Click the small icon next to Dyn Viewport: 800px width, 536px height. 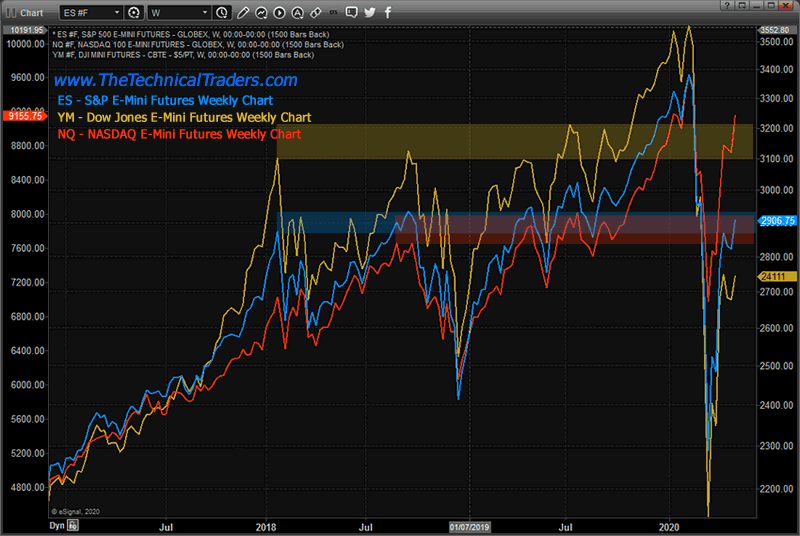coord(71,524)
